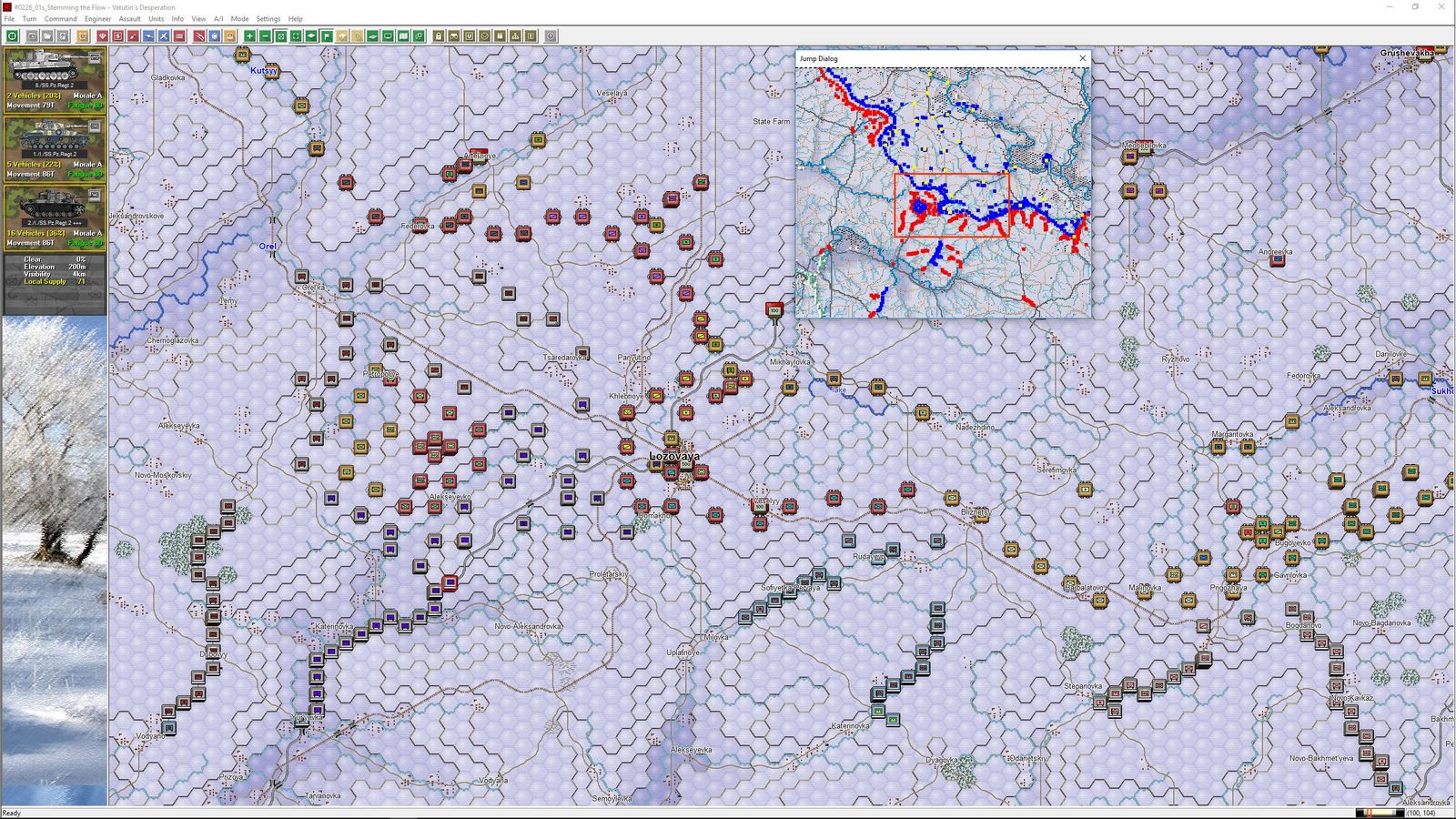Click the olive smiley-face toolbar icon

click(484, 36)
